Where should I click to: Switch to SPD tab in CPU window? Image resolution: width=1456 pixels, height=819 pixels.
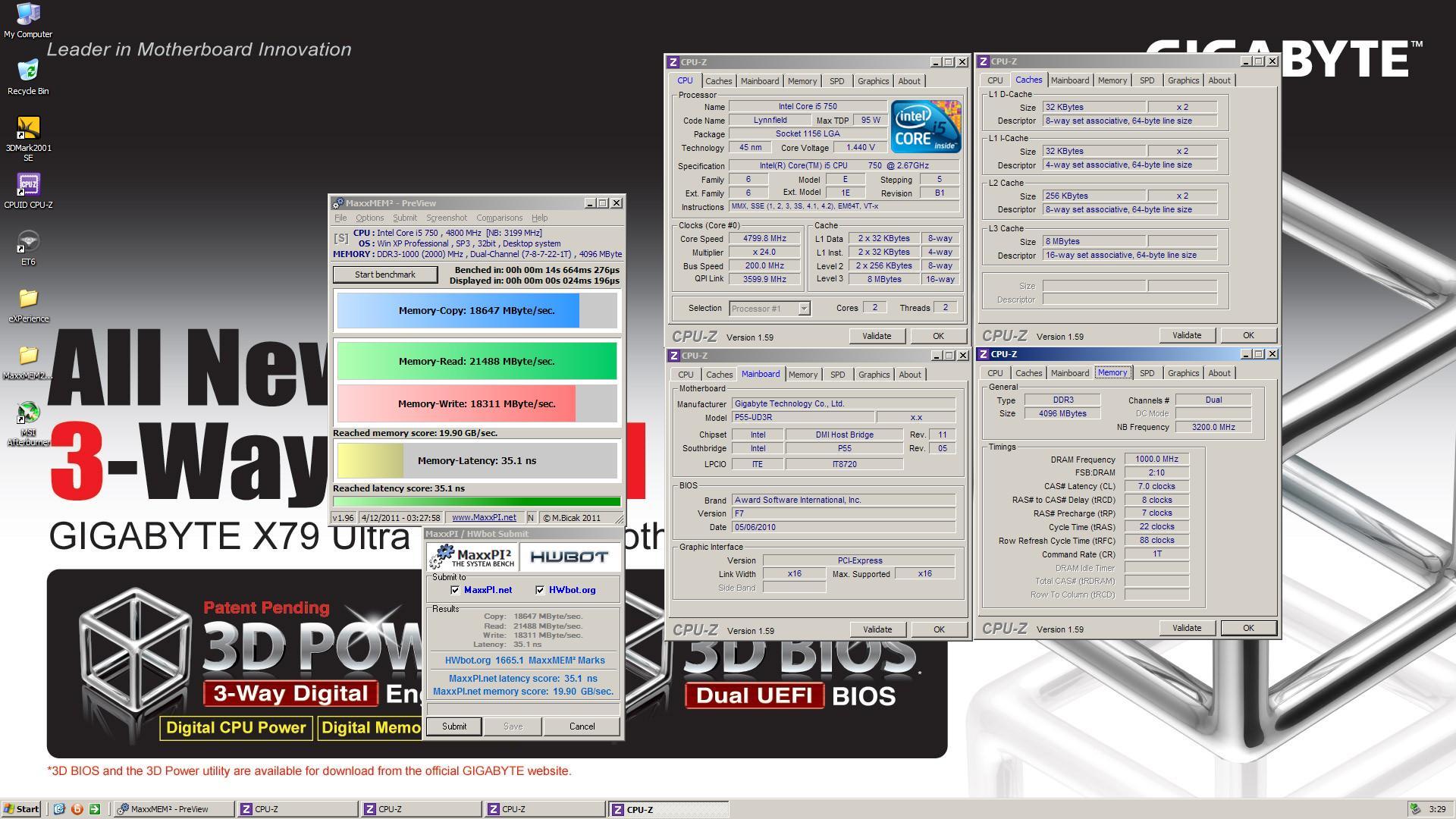click(836, 81)
